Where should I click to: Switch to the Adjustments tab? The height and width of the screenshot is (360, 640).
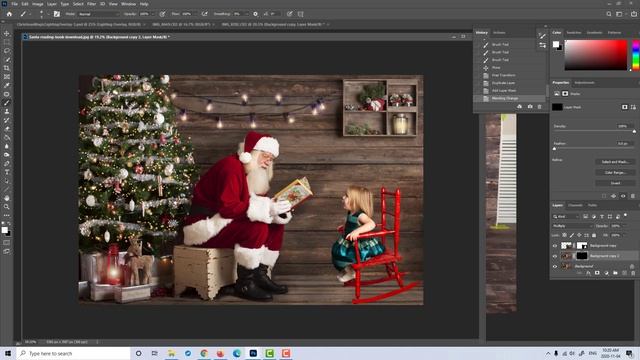(x=584, y=83)
